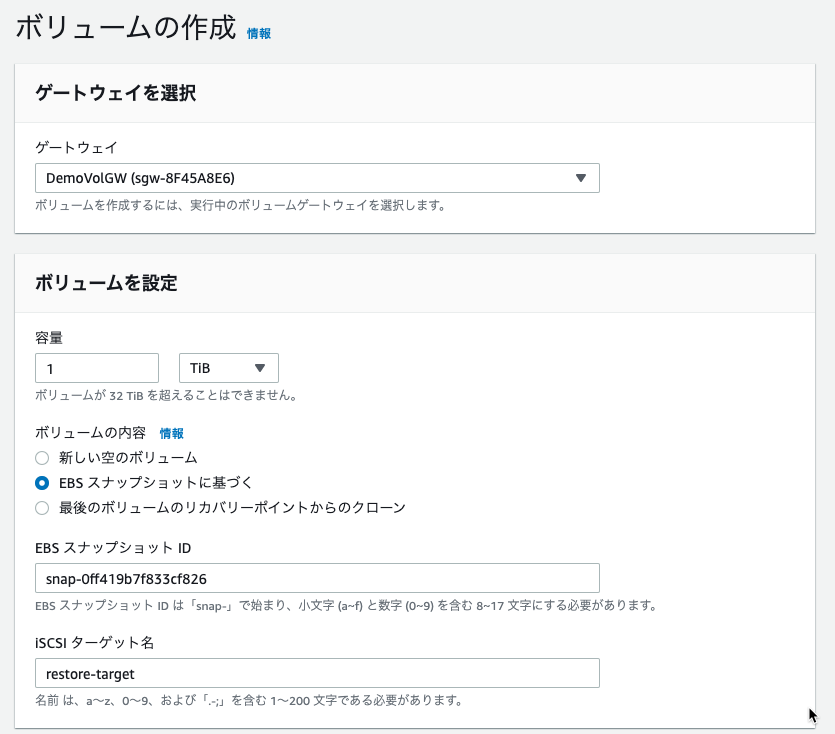Click the iSCSI ターゲット名 input field
Viewport: 835px width, 734px height.
[x=317, y=673]
